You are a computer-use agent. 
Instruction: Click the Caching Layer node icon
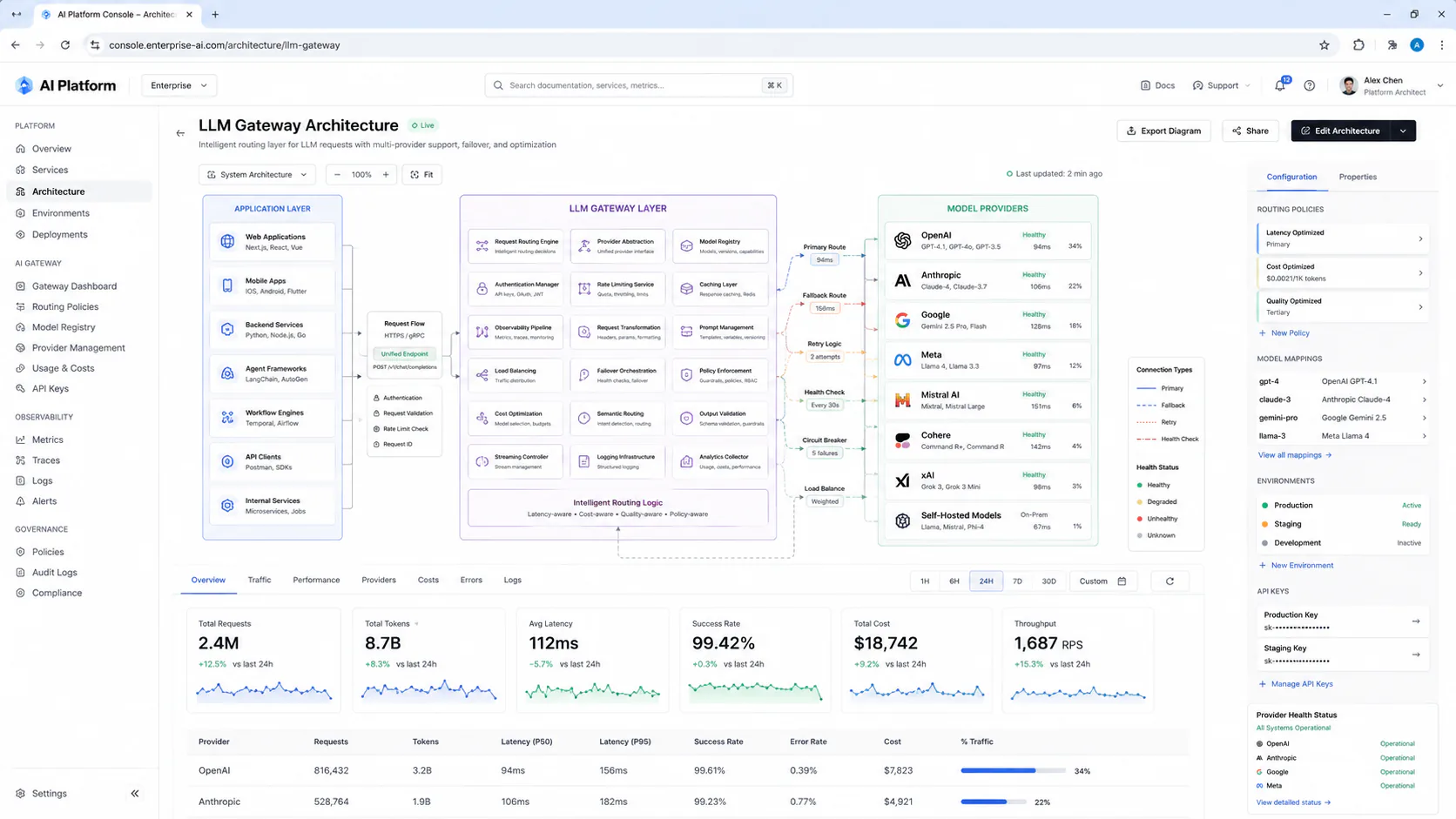click(687, 288)
